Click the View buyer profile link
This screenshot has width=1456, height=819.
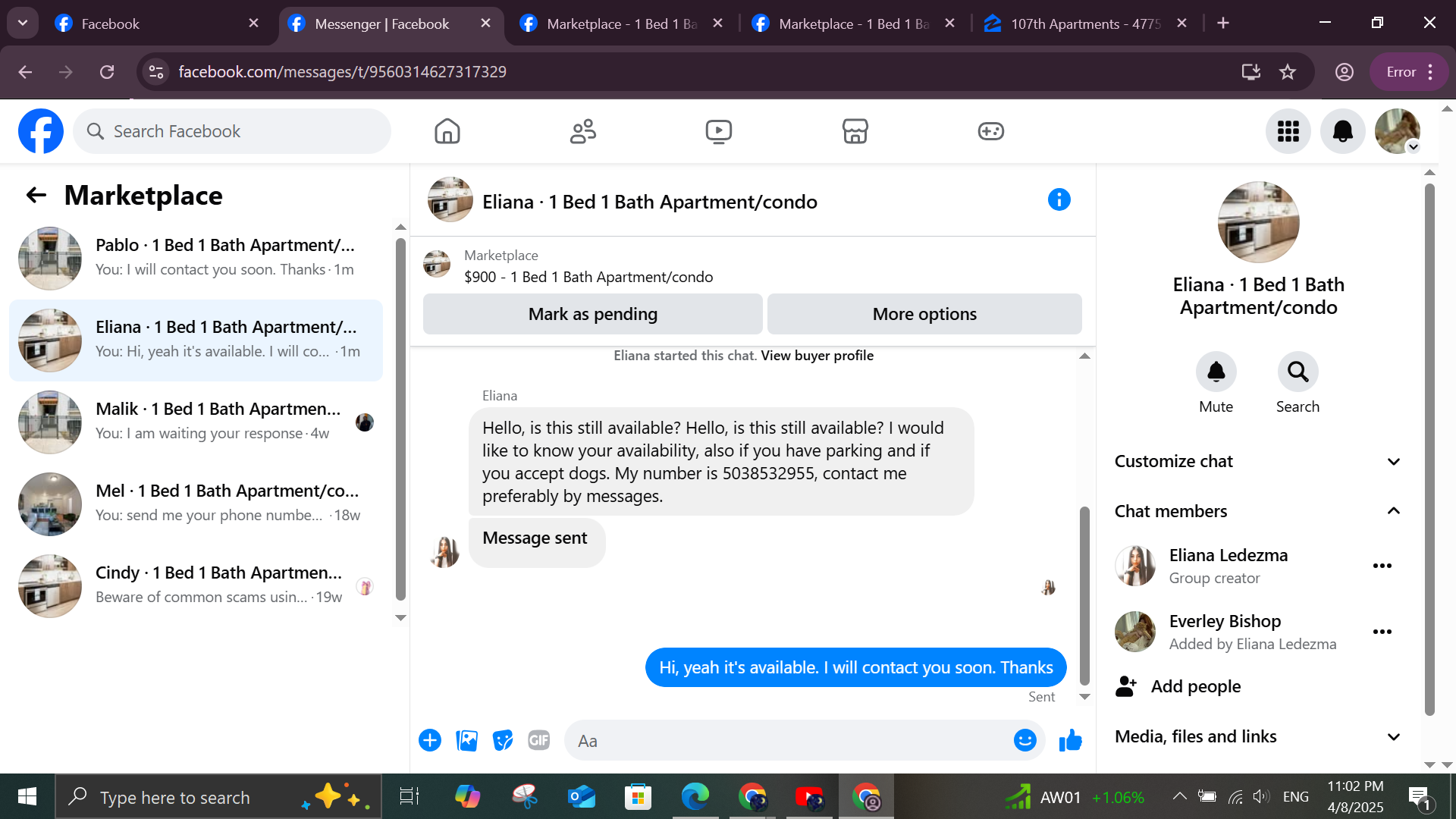click(817, 356)
